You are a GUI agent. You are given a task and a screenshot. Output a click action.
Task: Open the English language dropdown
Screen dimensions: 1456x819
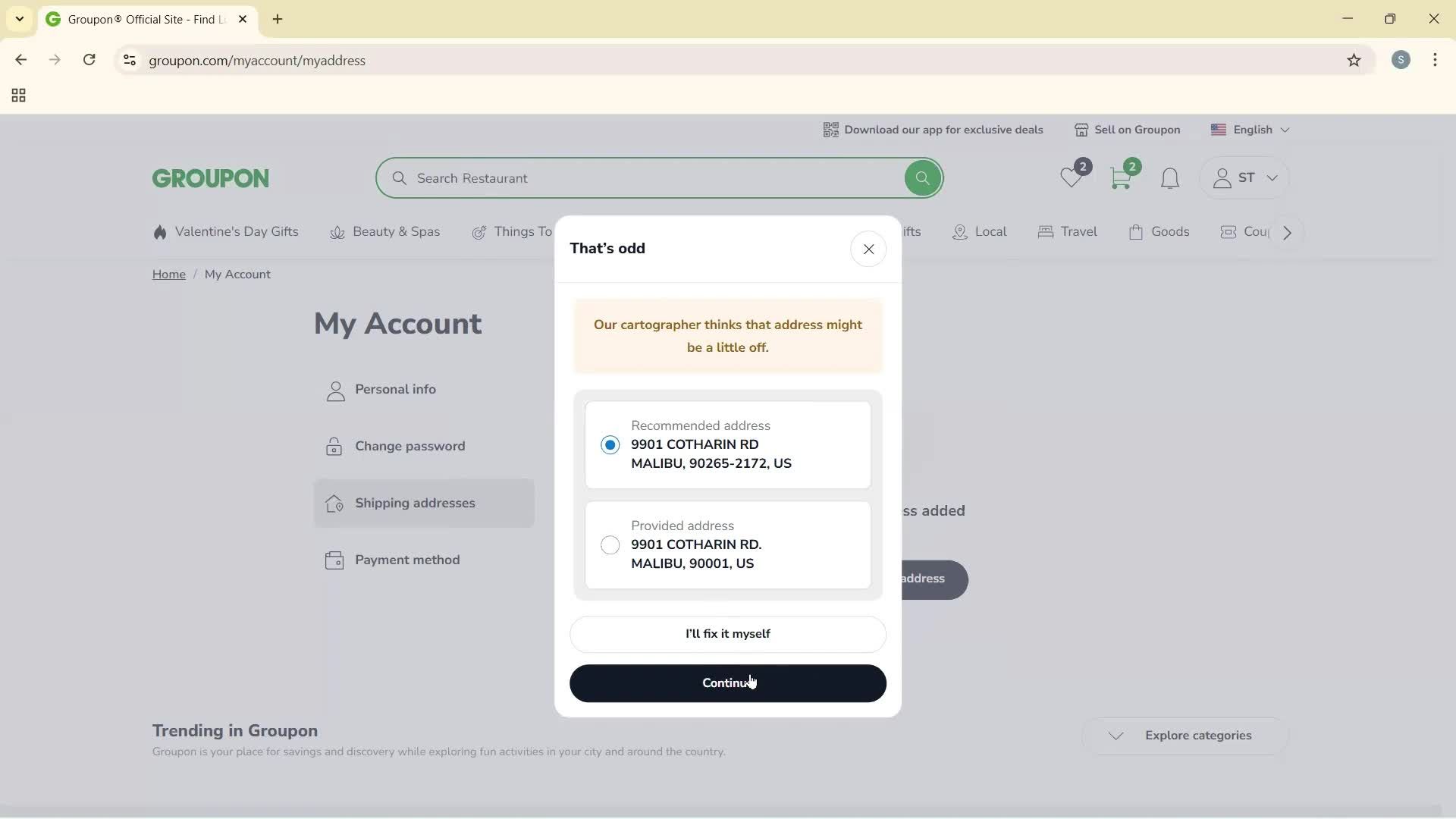click(x=1250, y=130)
